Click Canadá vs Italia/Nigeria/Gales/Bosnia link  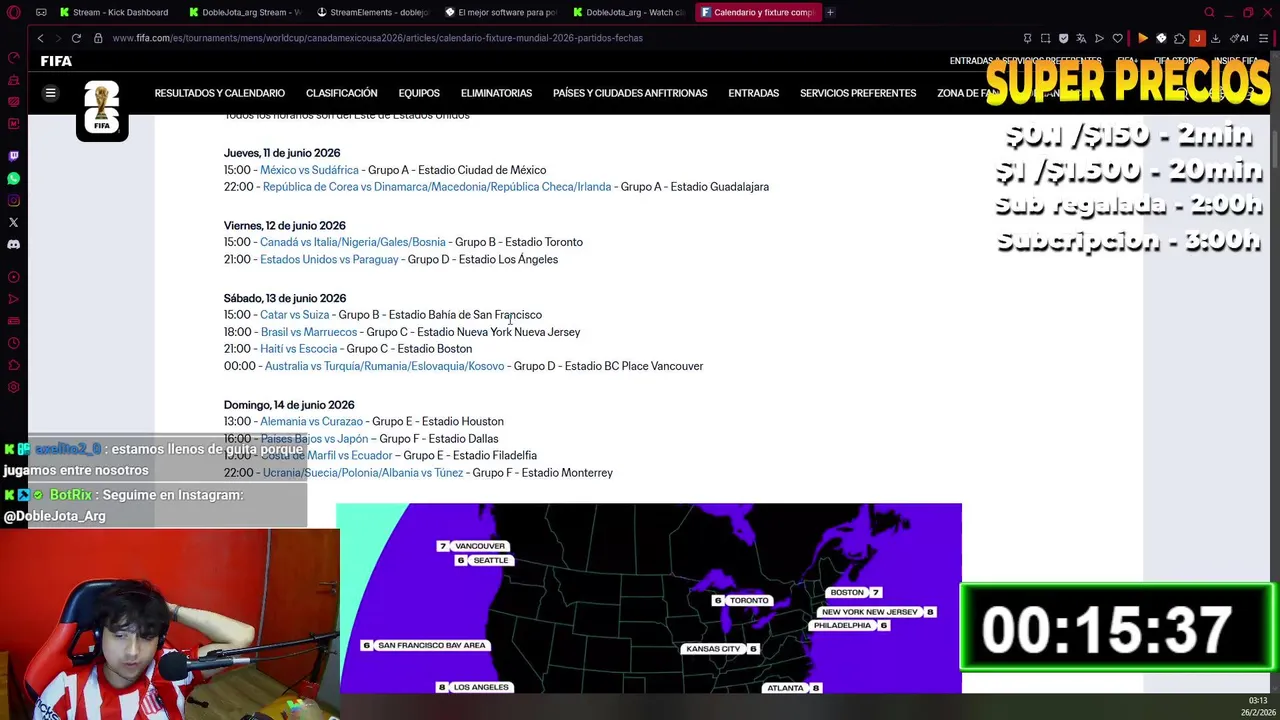[x=353, y=242]
